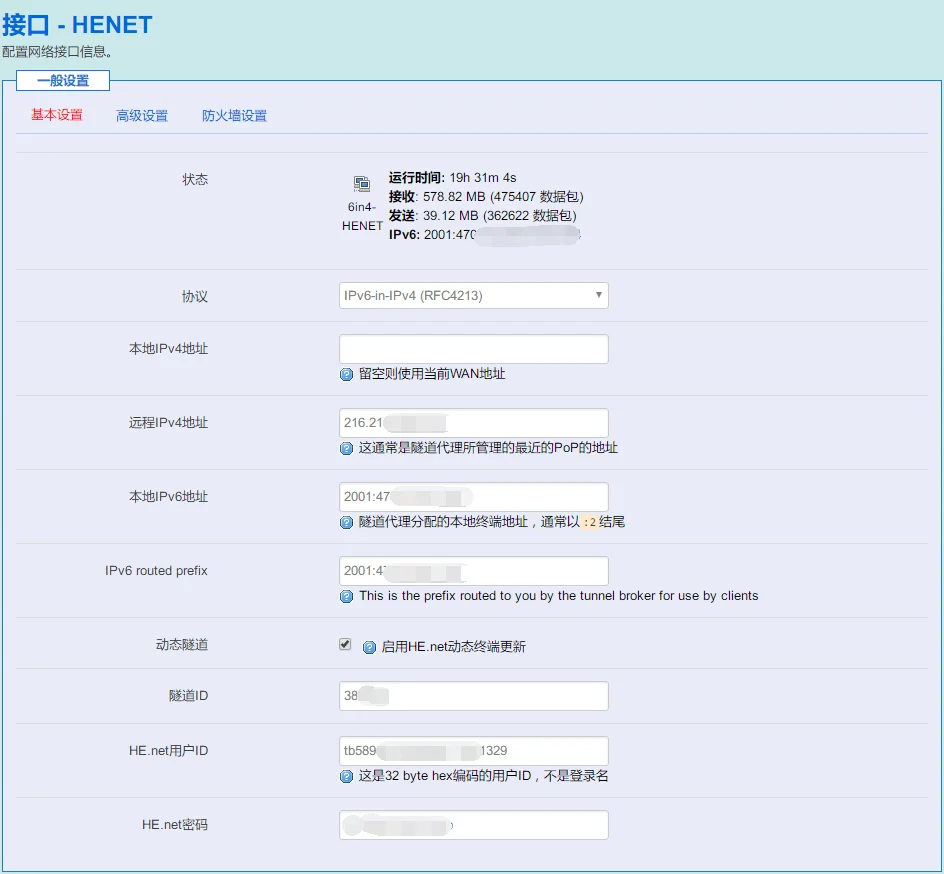The width and height of the screenshot is (944, 874).
Task: Click help icon under HE.net用户ID field
Action: [x=347, y=777]
